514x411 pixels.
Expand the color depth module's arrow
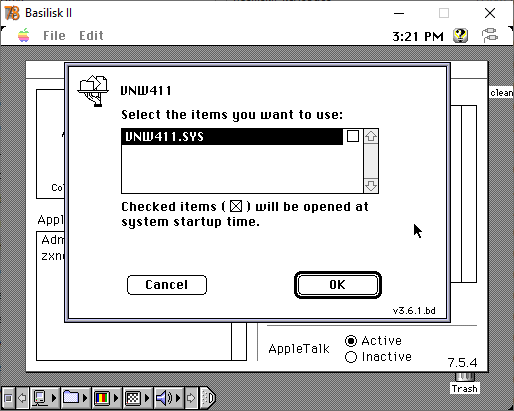(x=116, y=398)
